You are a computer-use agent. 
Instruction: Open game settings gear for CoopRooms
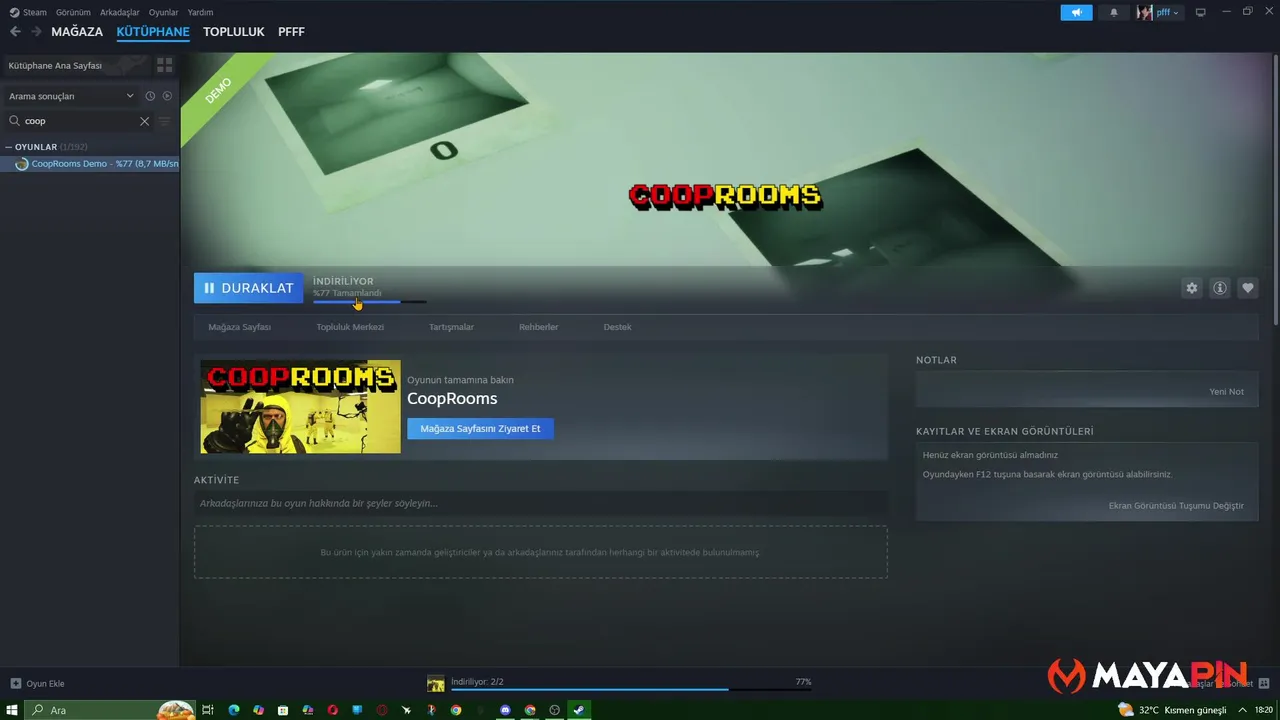click(x=1192, y=288)
